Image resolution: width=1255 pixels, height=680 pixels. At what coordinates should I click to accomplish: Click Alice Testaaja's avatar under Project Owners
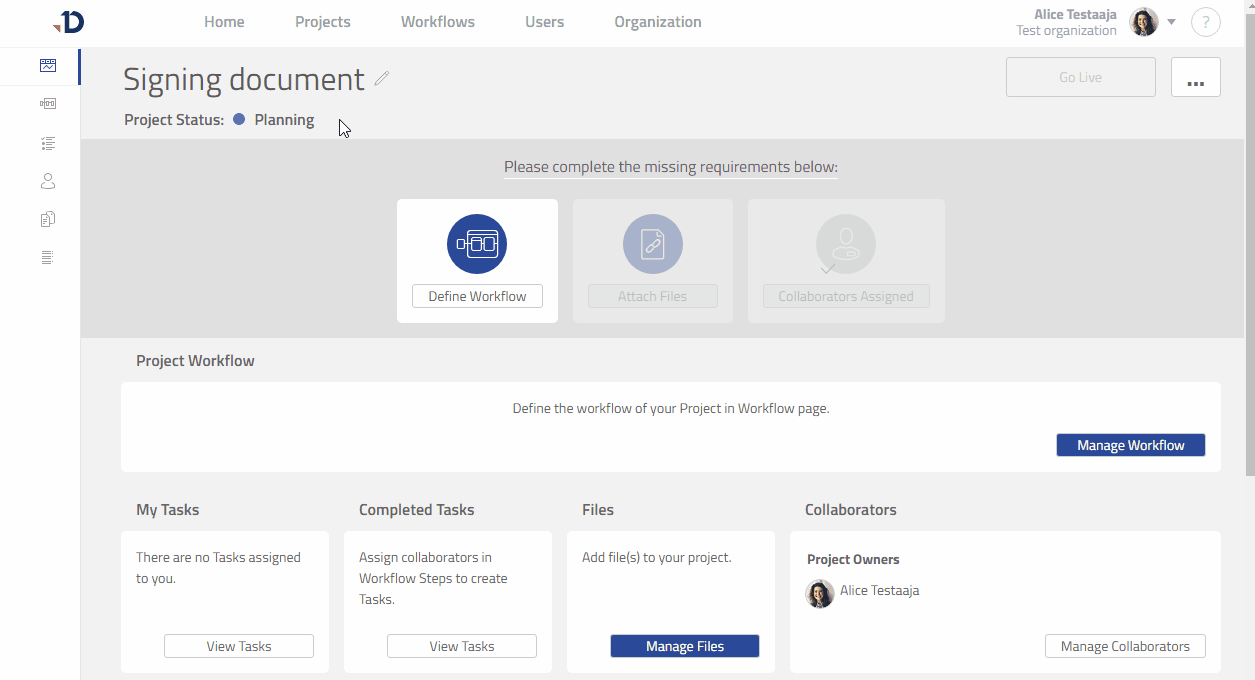[820, 593]
